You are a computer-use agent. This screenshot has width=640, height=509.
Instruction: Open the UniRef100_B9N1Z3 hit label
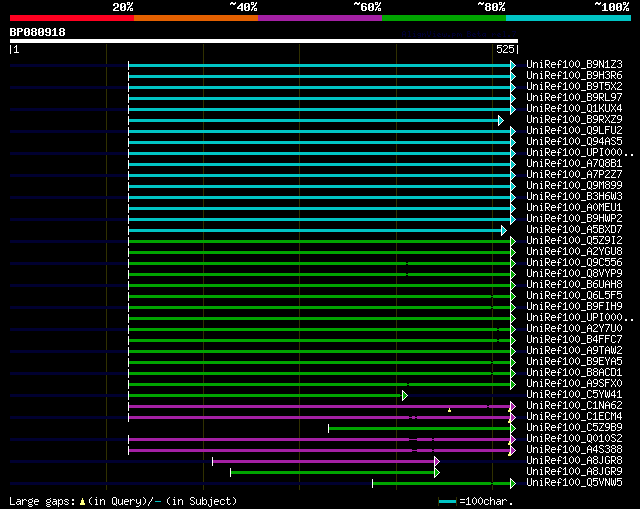point(574,64)
